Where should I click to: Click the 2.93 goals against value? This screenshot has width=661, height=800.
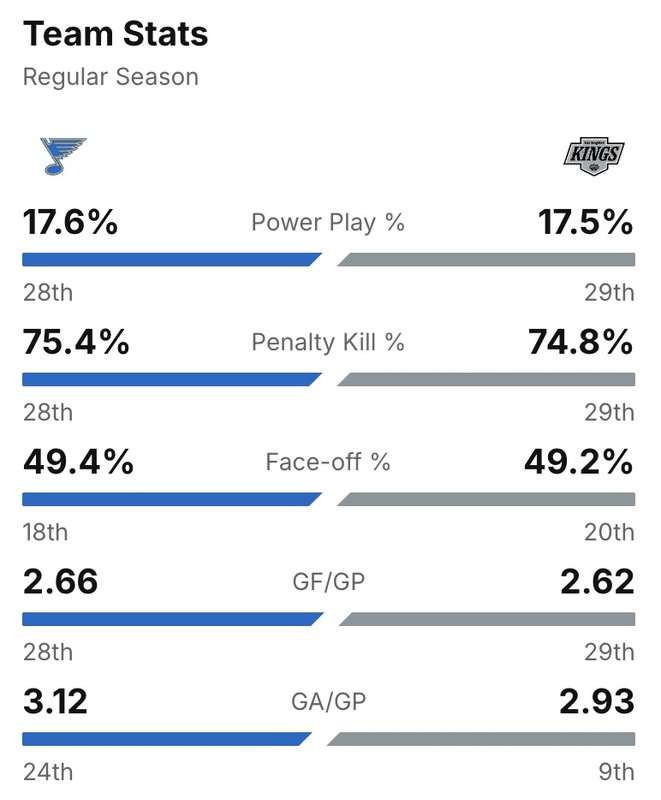(596, 701)
